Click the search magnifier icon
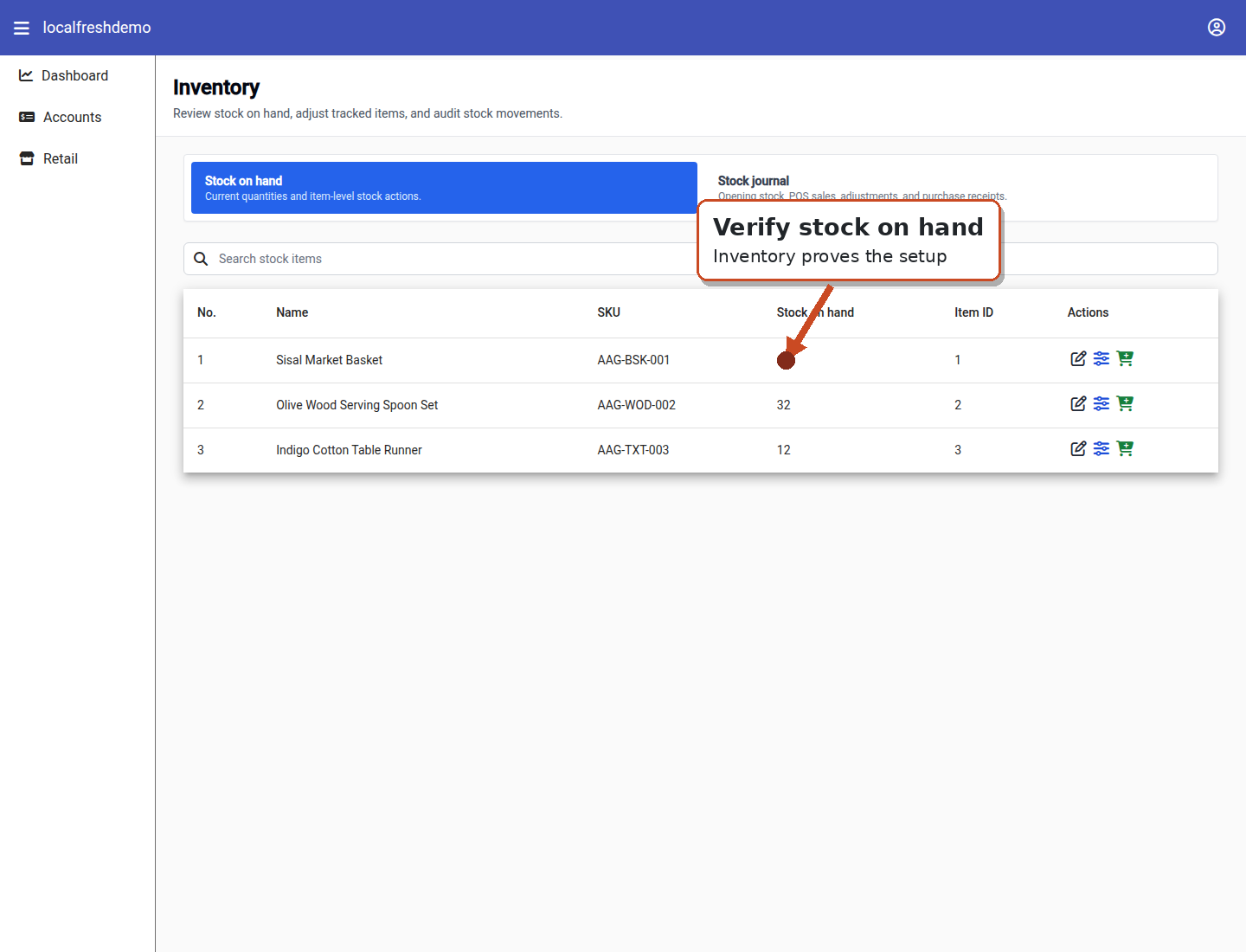1246x952 pixels. pos(201,259)
